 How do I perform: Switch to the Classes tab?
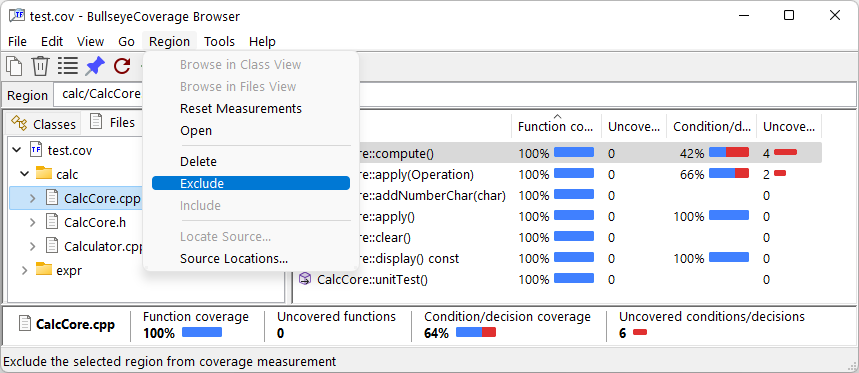click(x=44, y=124)
